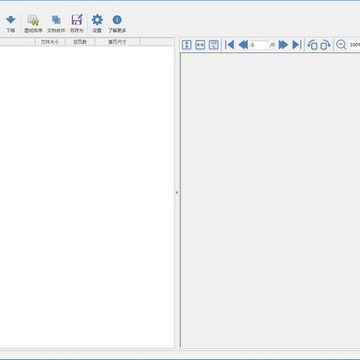
Task: Fit page to width in preview toolbar
Action: pos(200,45)
